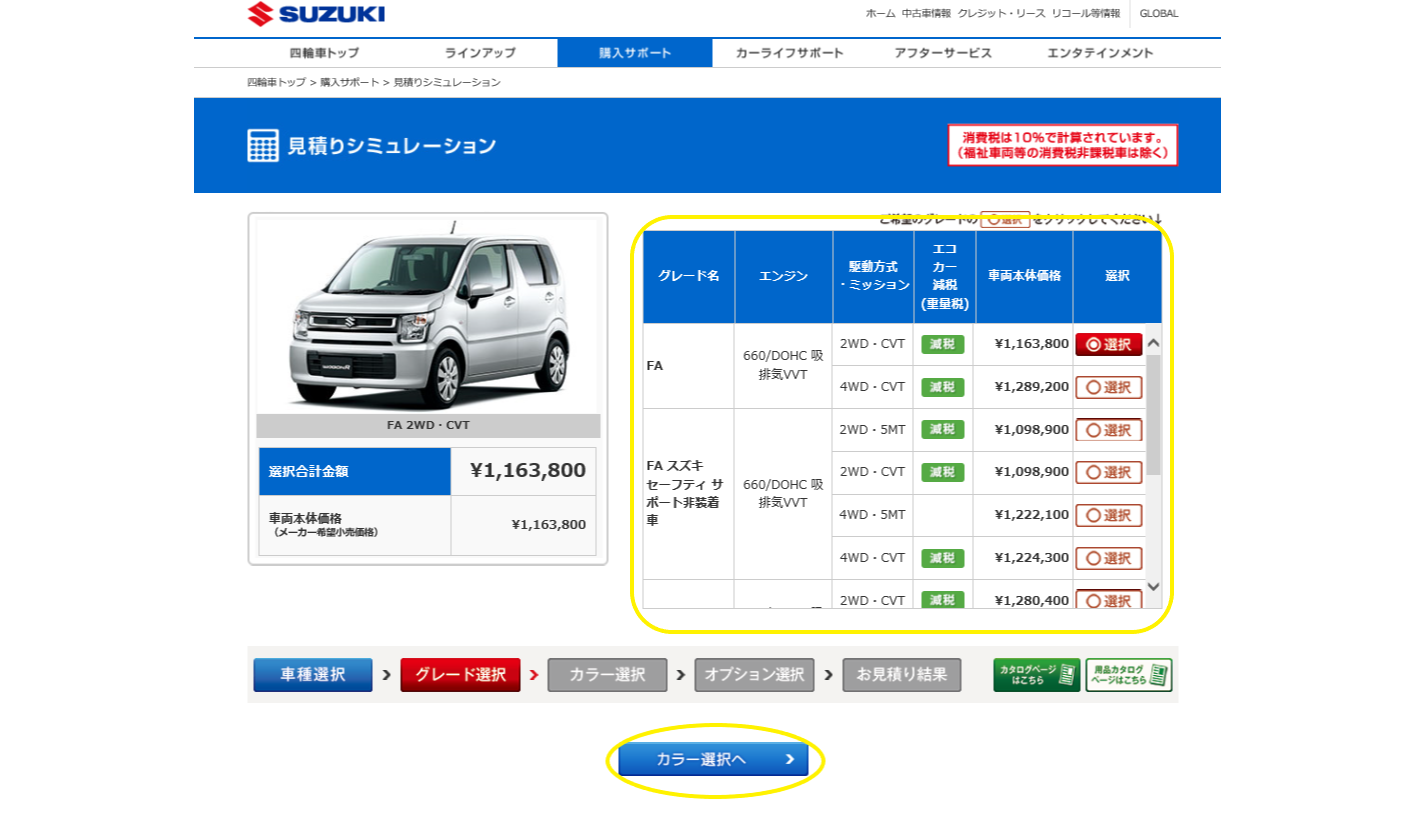Select 4WD・5MT ¥1,222,100 grade

[1109, 515]
